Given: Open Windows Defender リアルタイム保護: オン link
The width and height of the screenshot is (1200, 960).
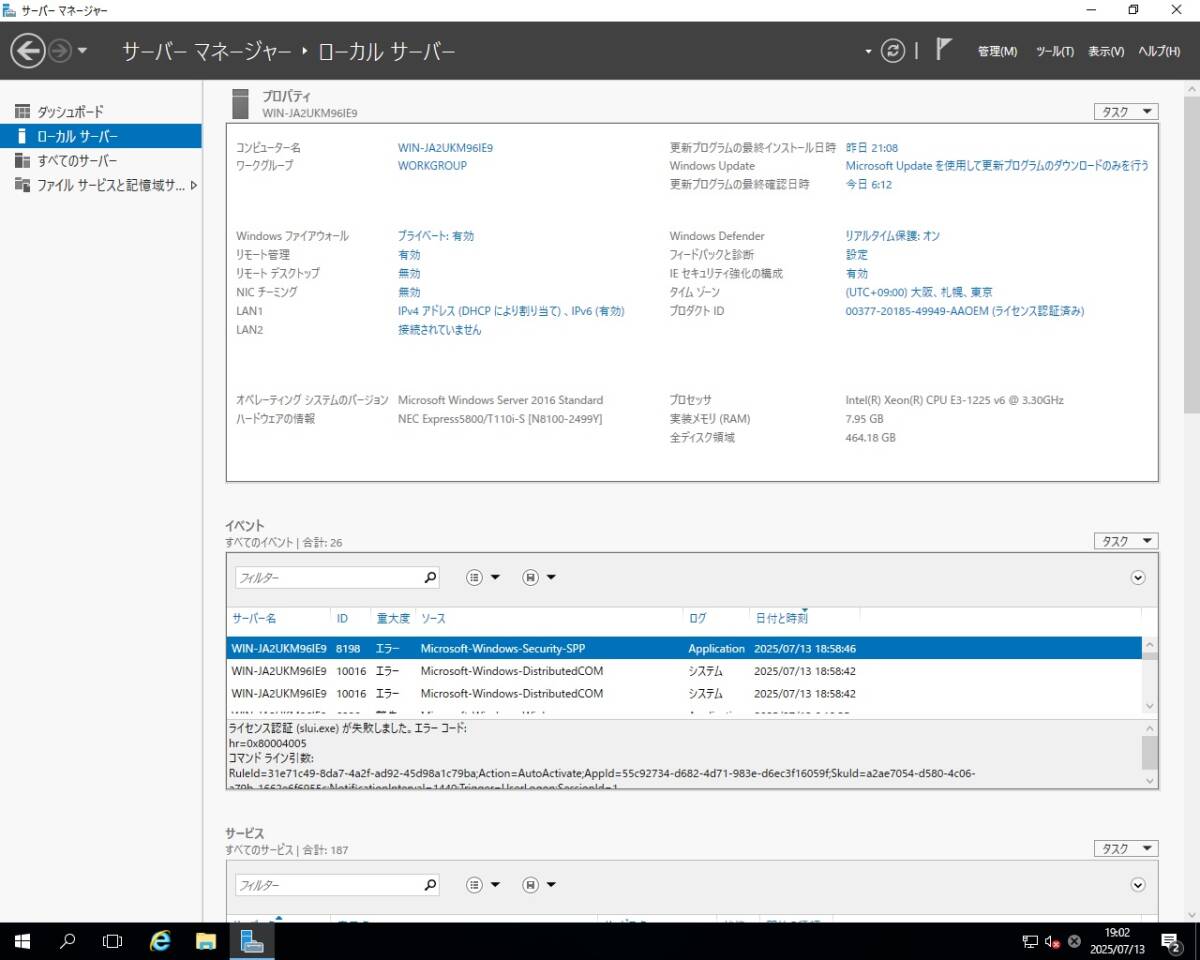Looking at the screenshot, I should pyautogui.click(x=893, y=236).
